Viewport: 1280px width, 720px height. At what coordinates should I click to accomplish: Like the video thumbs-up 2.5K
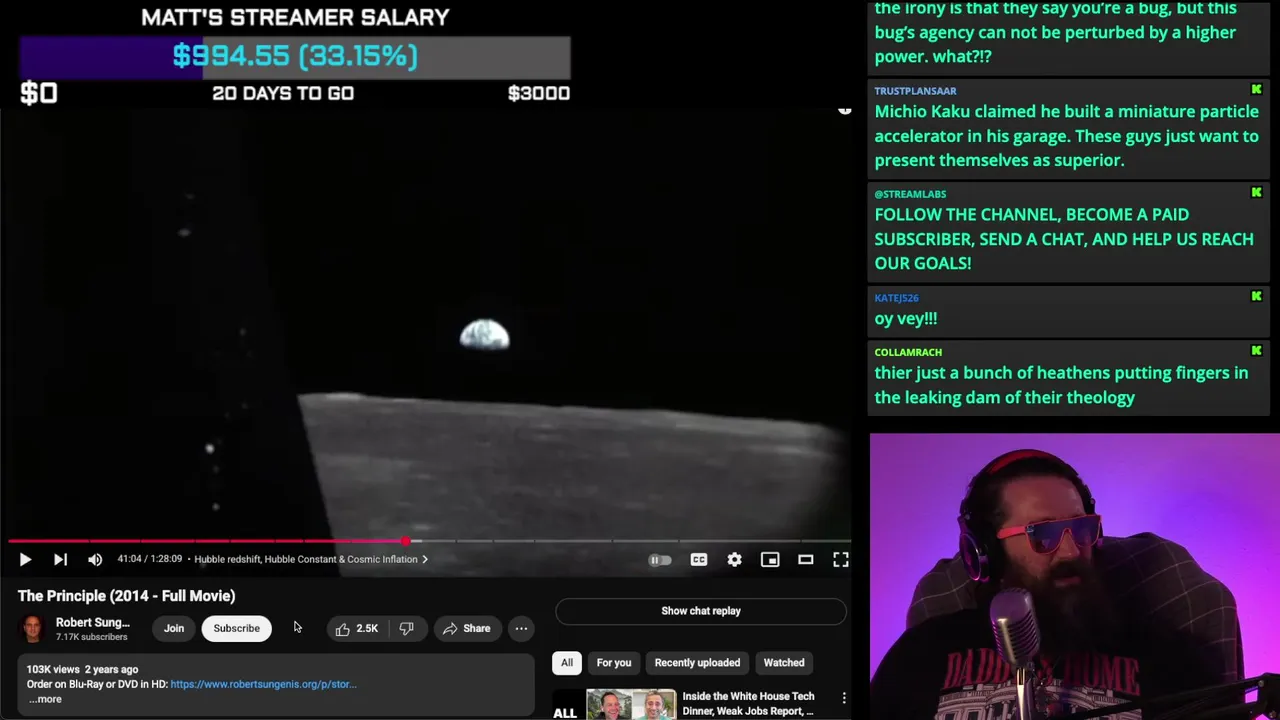(x=357, y=628)
